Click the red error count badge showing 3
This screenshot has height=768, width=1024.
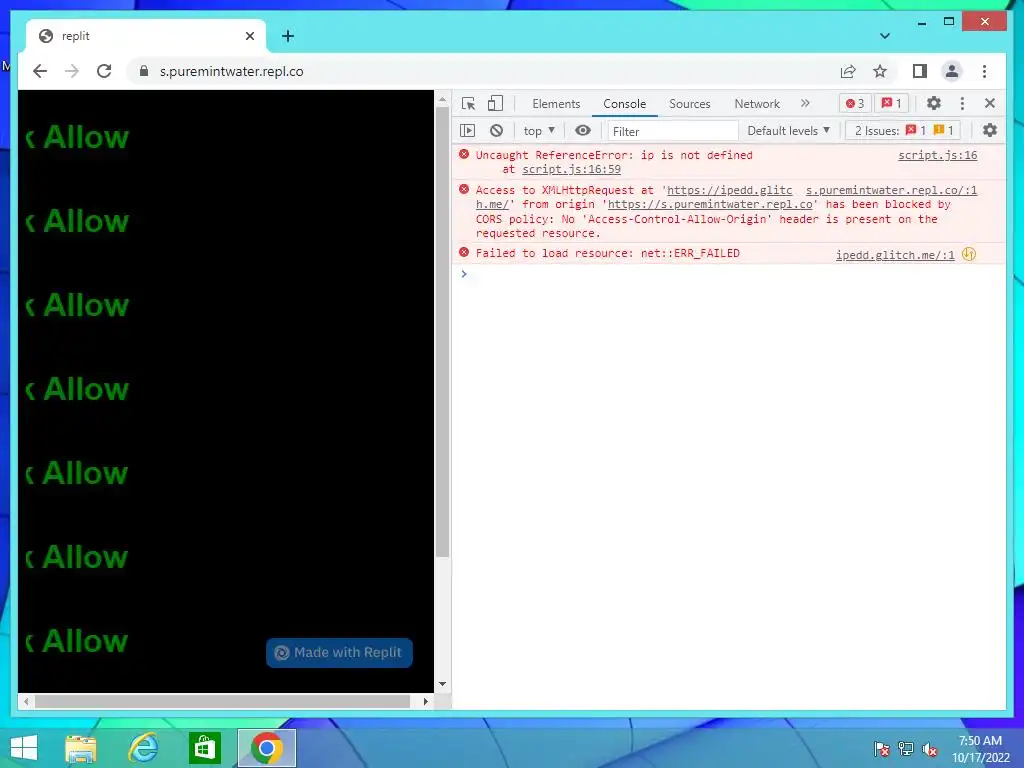point(855,103)
